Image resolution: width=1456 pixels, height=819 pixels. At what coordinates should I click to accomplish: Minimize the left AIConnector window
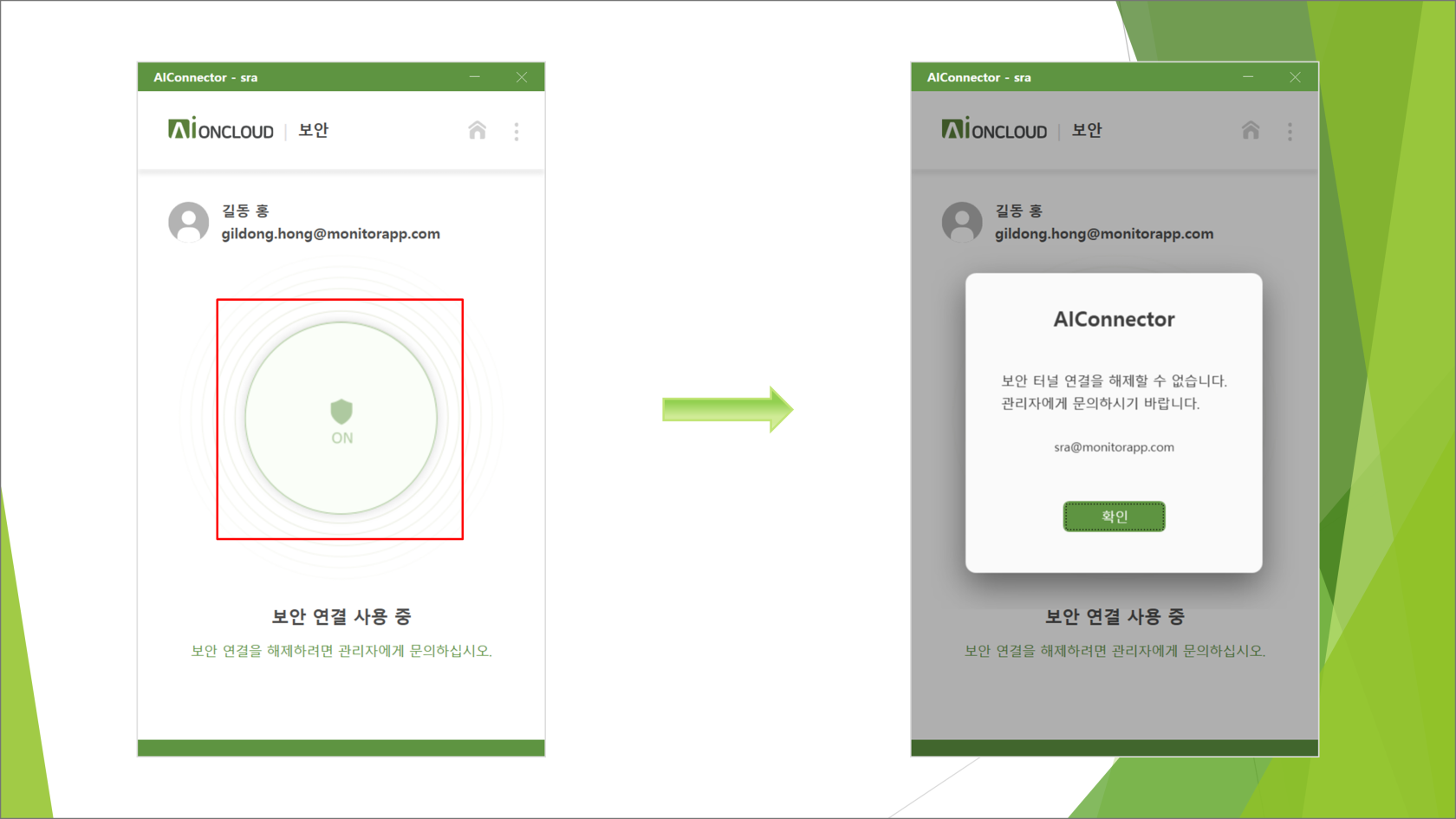[475, 77]
